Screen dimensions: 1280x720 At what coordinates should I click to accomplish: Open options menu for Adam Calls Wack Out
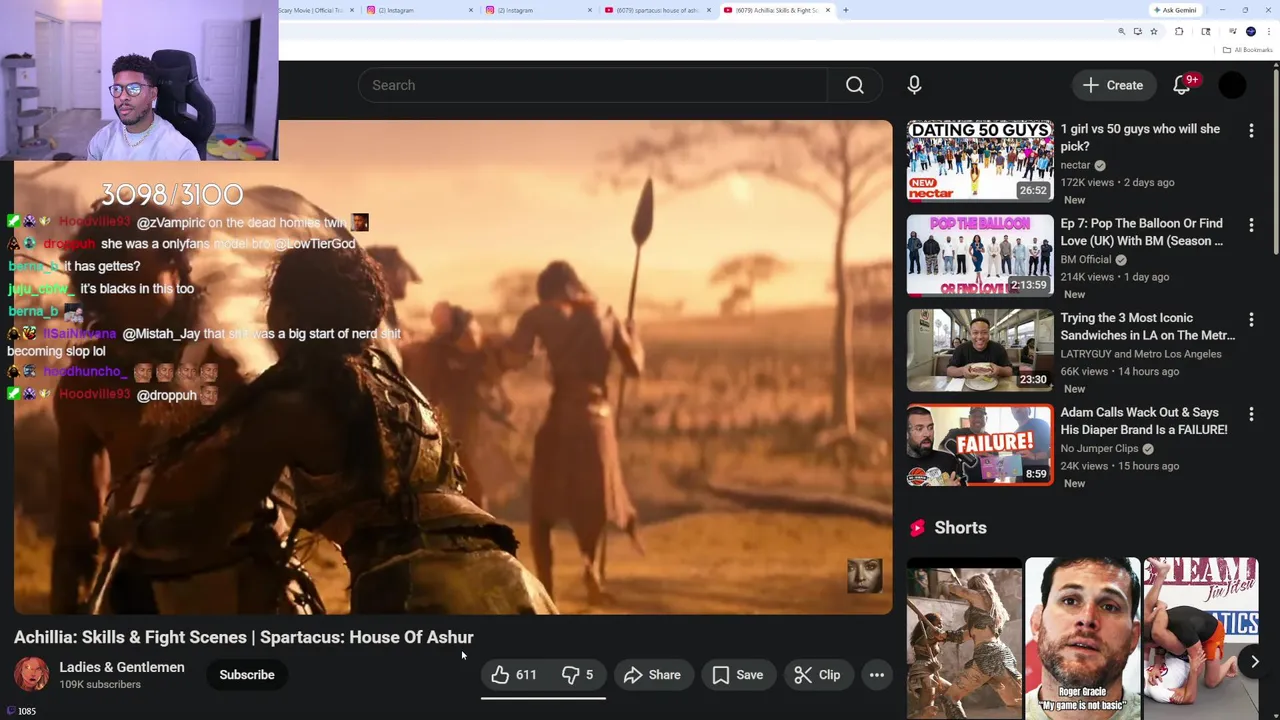pyautogui.click(x=1251, y=414)
